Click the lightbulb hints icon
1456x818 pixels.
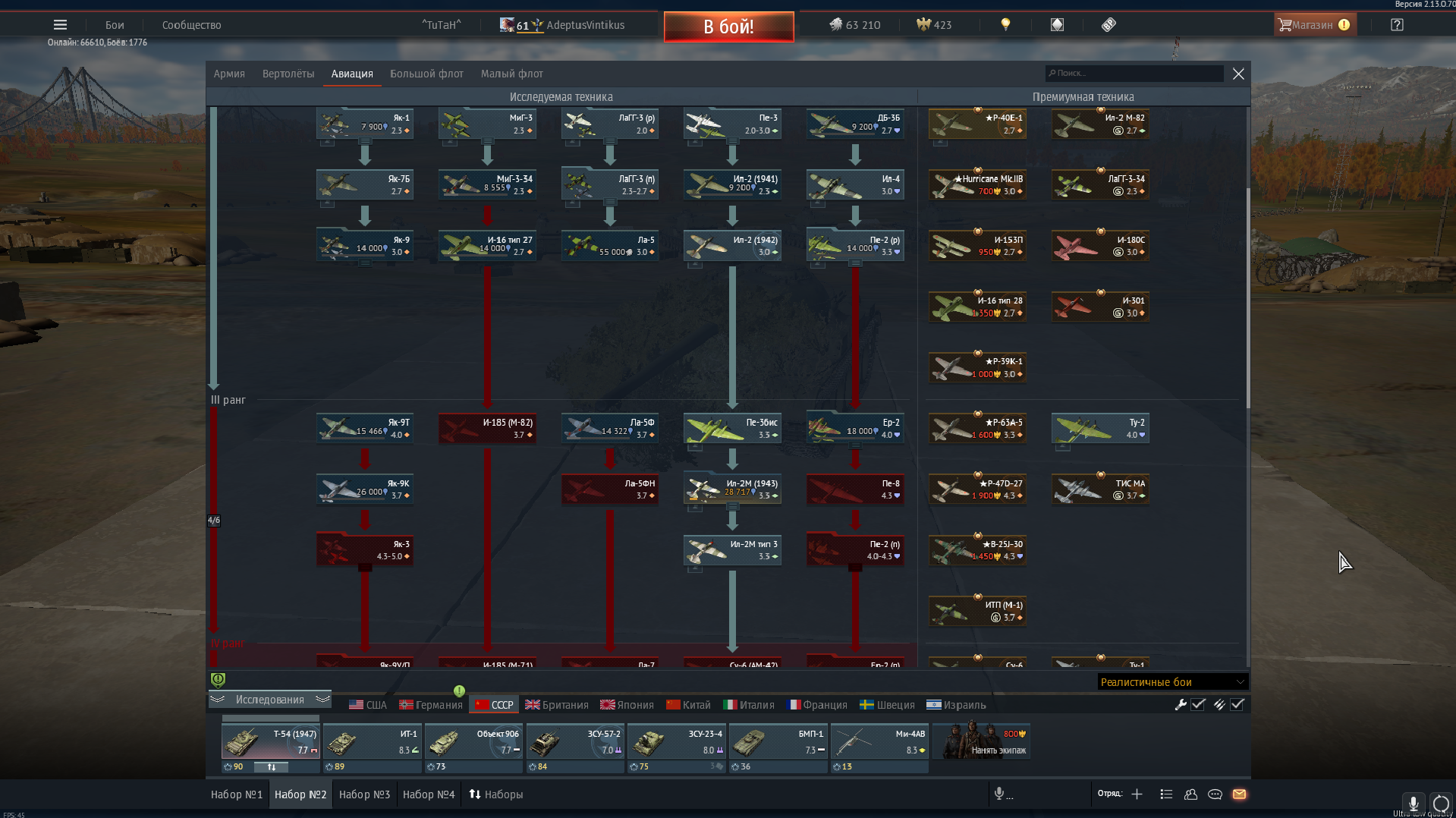1005,25
